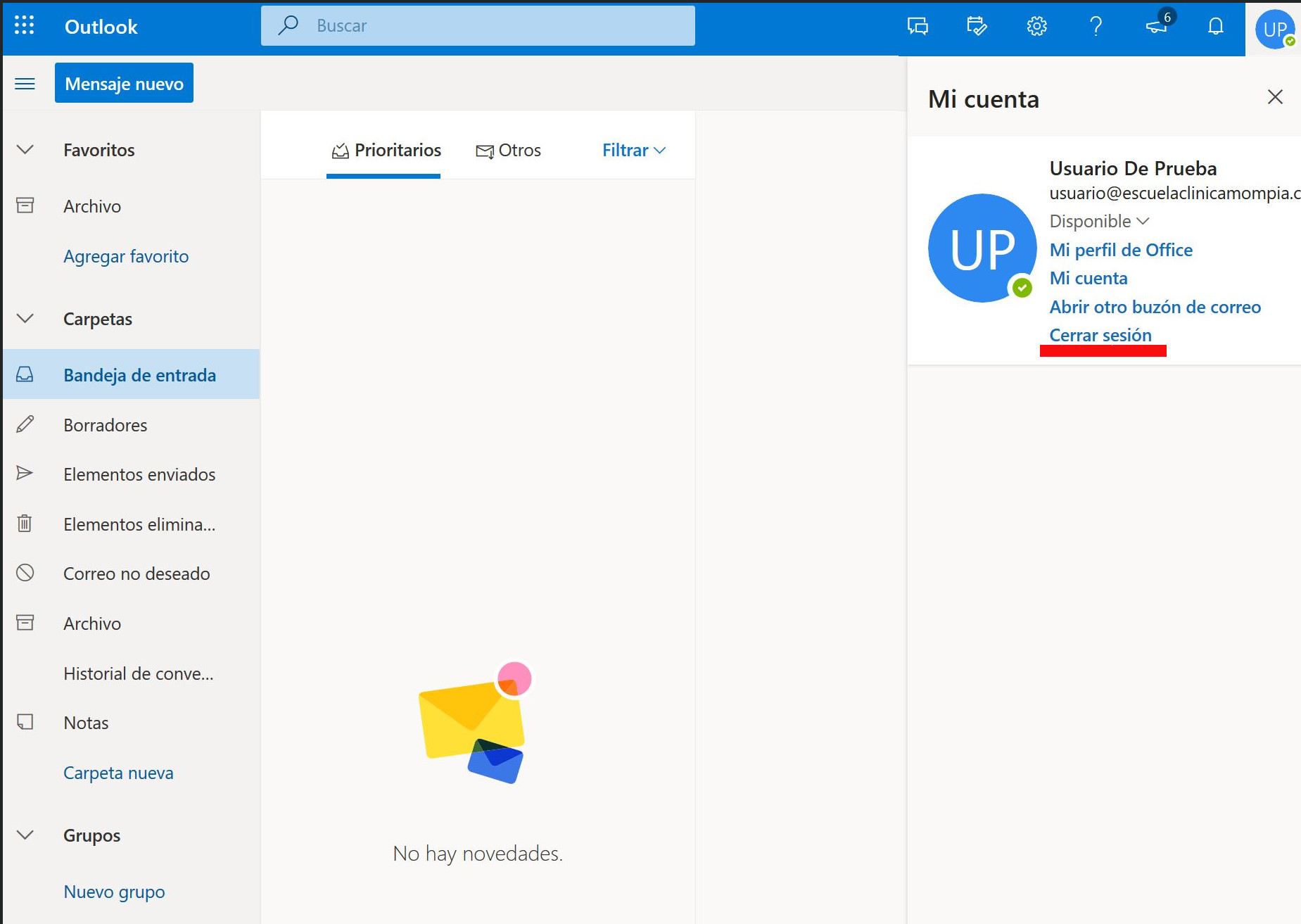Click Cerrar sesión to sign out
Viewport: 1301px width, 924px height.
1100,335
